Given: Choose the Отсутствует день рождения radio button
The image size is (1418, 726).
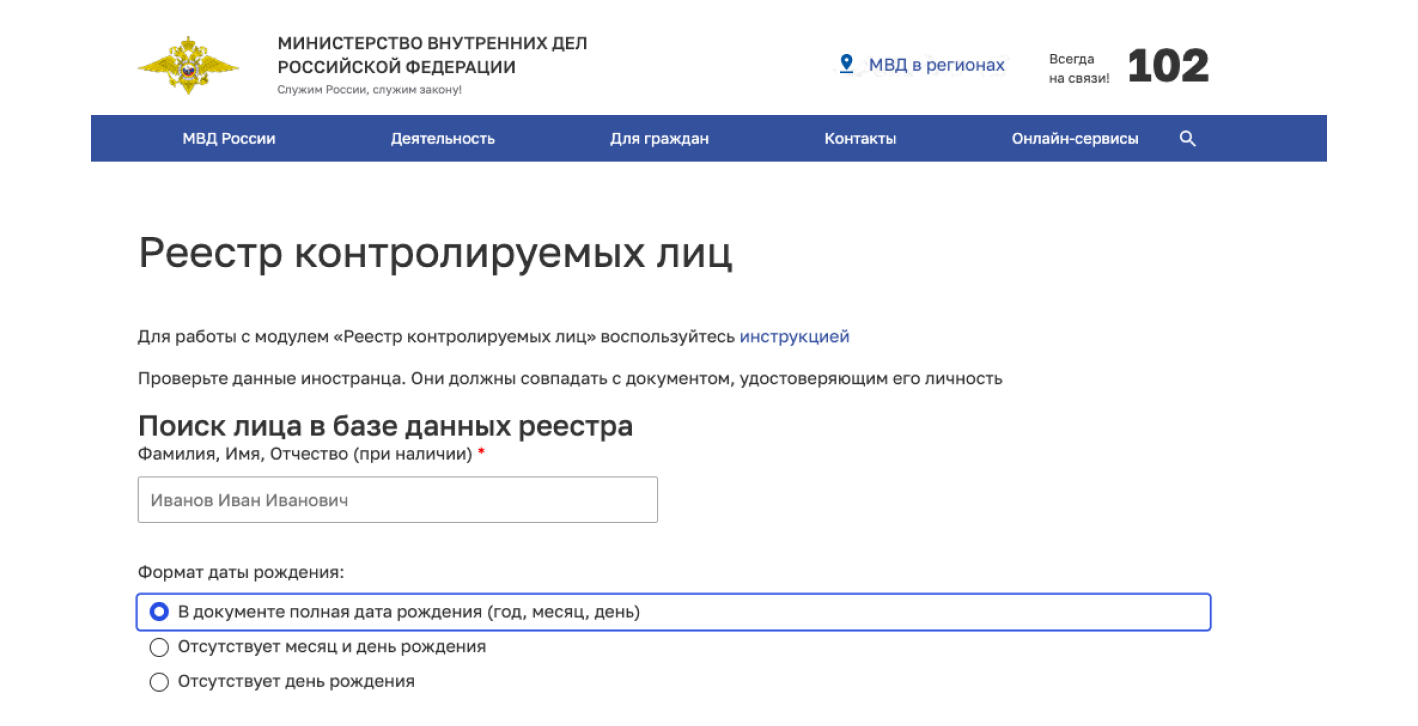Looking at the screenshot, I should (x=159, y=682).
